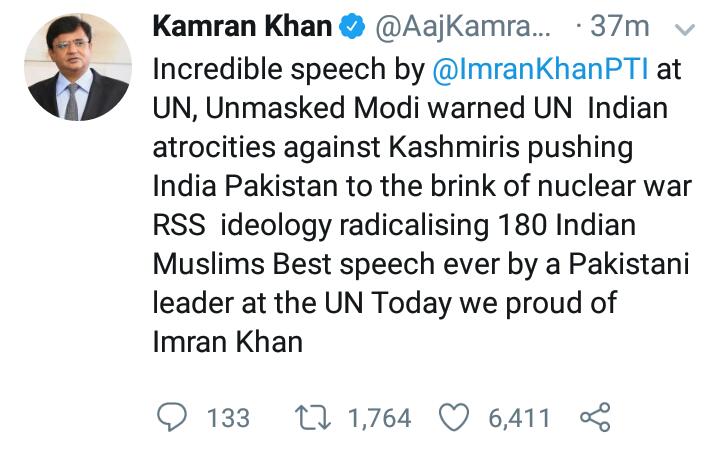
Task: Click the @AajKamra... handle
Action: click(462, 27)
